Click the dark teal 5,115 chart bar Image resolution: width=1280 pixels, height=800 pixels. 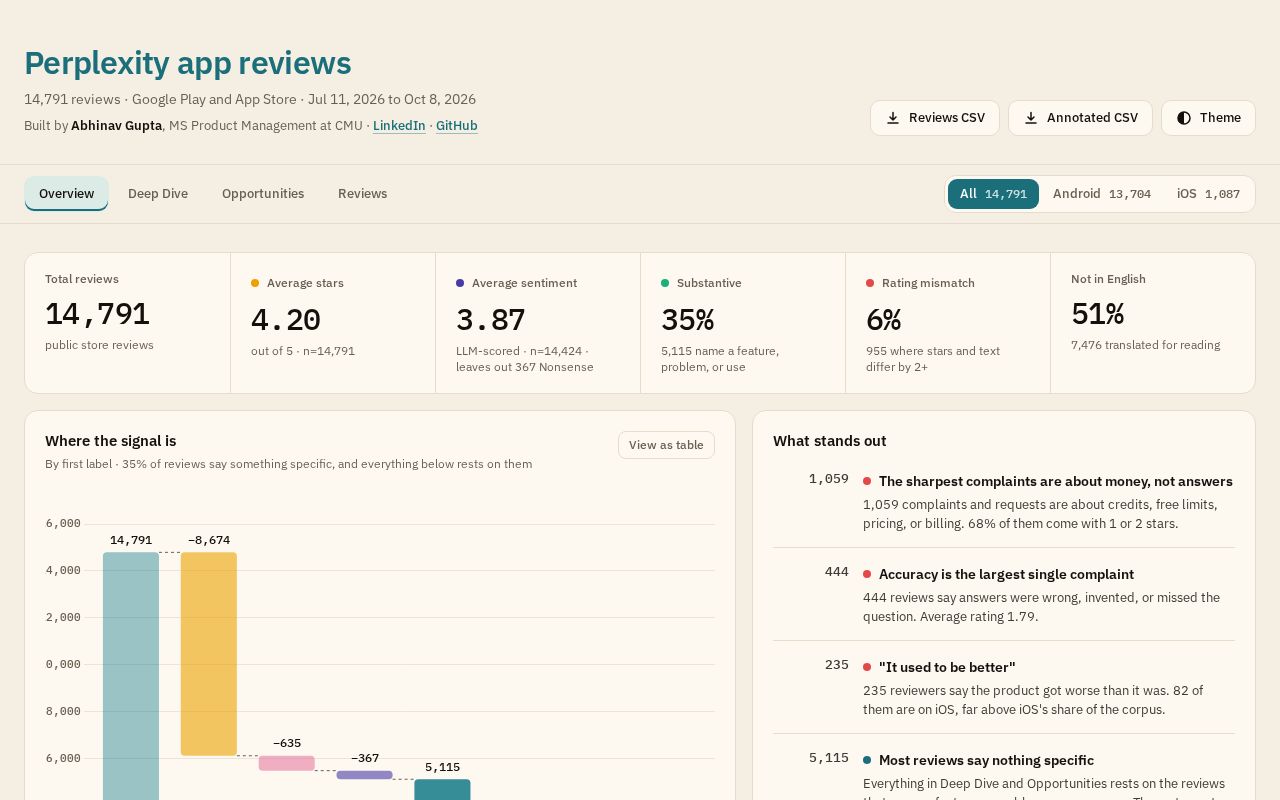pyautogui.click(x=443, y=790)
